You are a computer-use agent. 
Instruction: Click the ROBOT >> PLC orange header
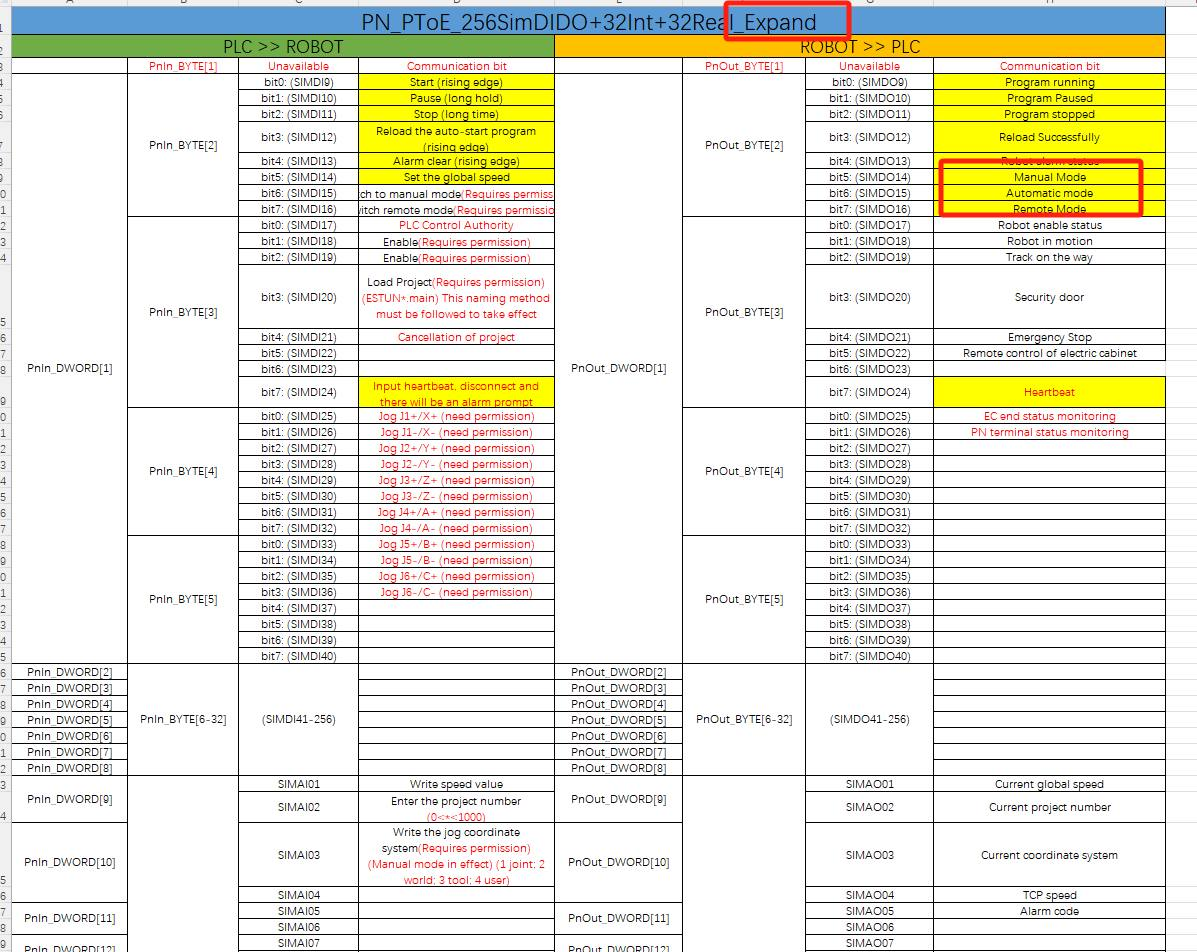tap(860, 47)
